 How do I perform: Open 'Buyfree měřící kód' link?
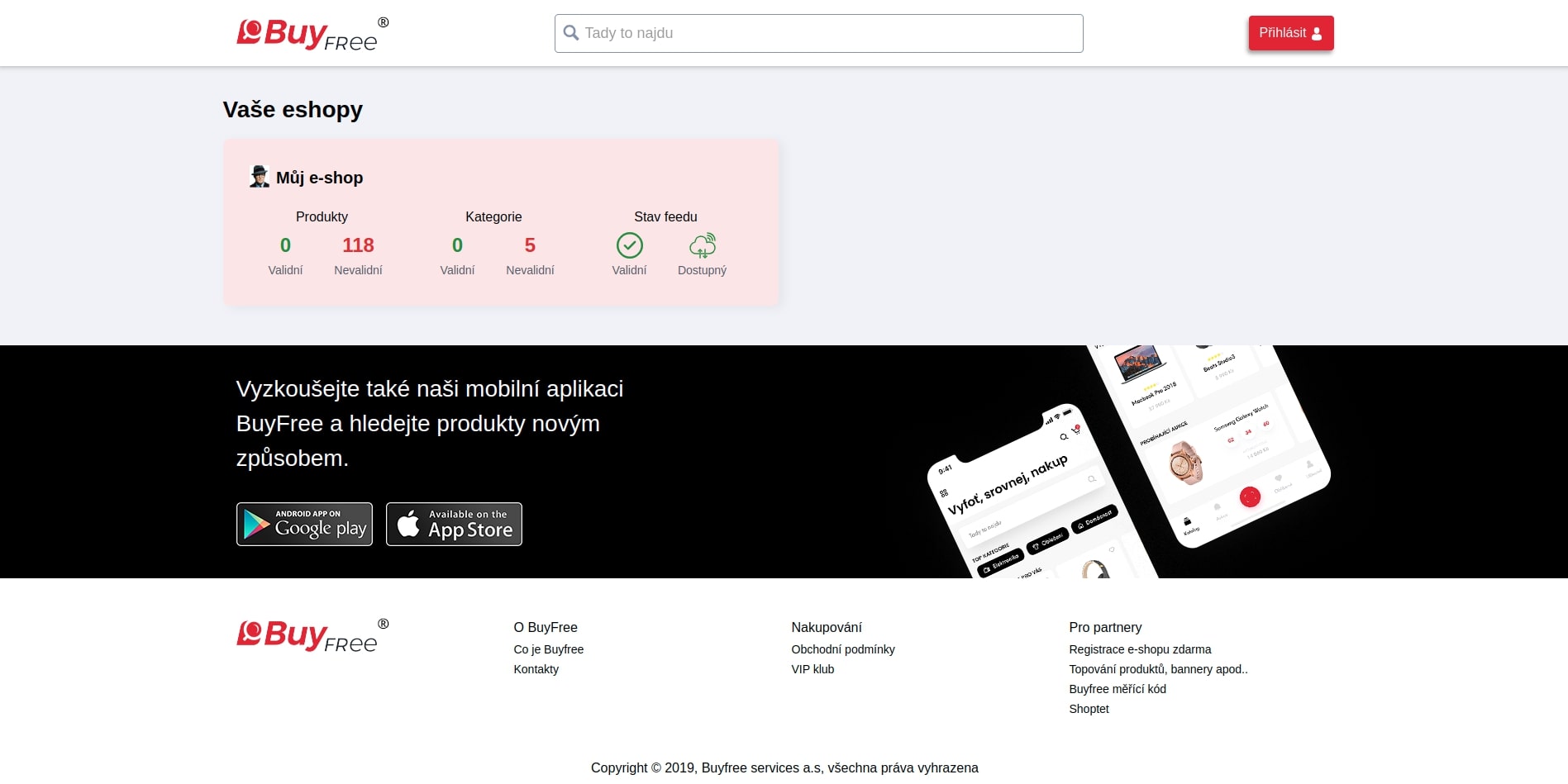(1118, 689)
